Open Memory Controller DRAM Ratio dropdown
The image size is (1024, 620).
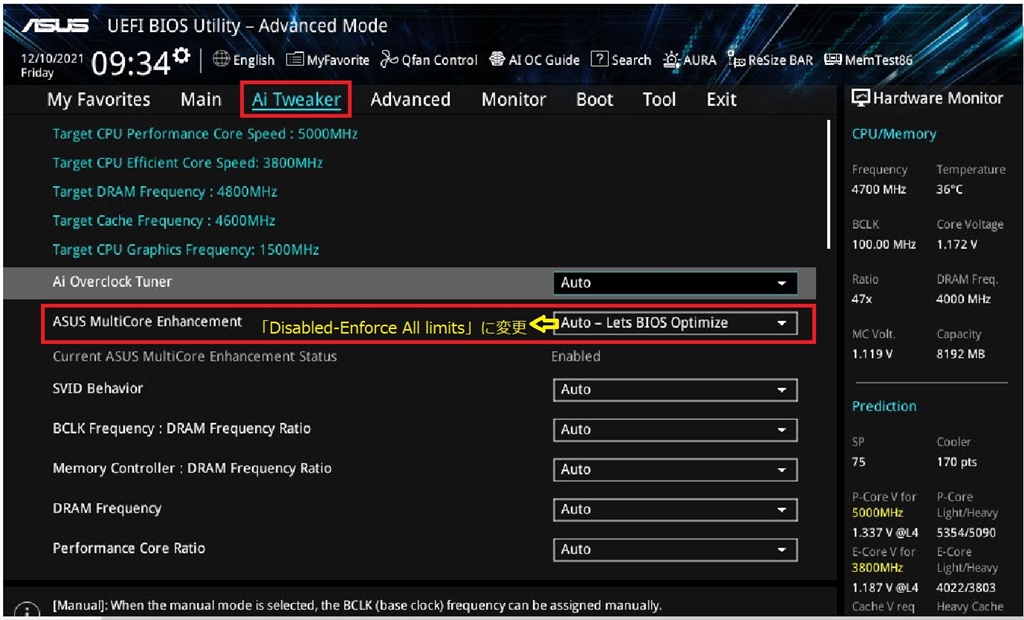(x=675, y=470)
